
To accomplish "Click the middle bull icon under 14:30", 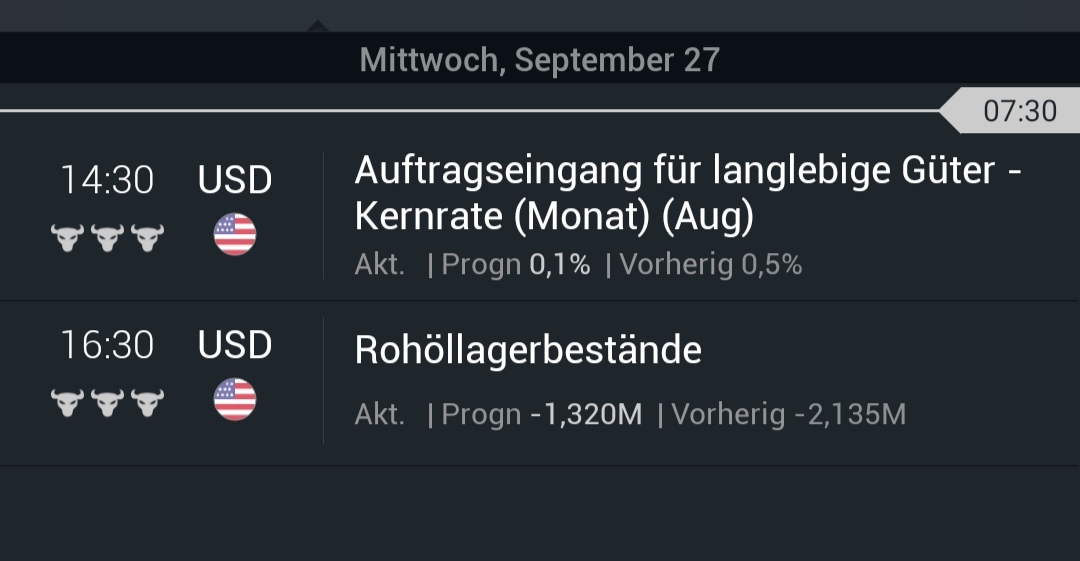I will point(107,237).
